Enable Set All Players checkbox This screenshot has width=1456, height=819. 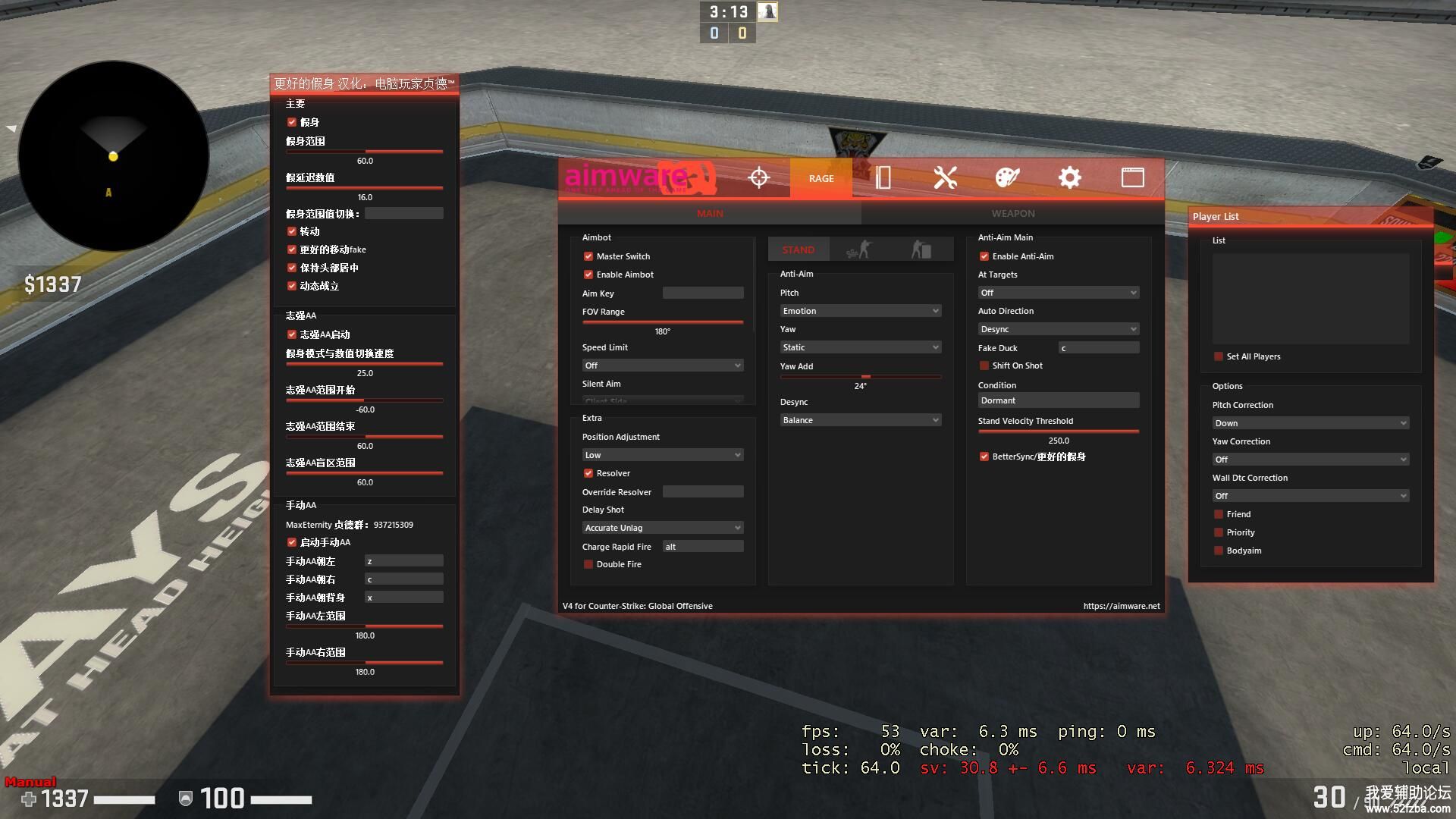(x=1218, y=356)
